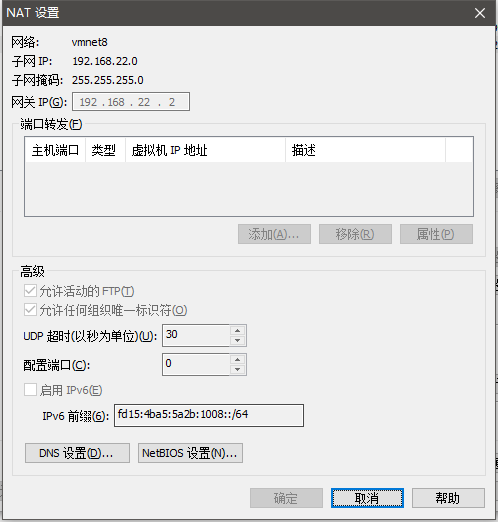Cancel the dialog with 取消
Image resolution: width=498 pixels, height=522 pixels.
pyautogui.click(x=367, y=498)
